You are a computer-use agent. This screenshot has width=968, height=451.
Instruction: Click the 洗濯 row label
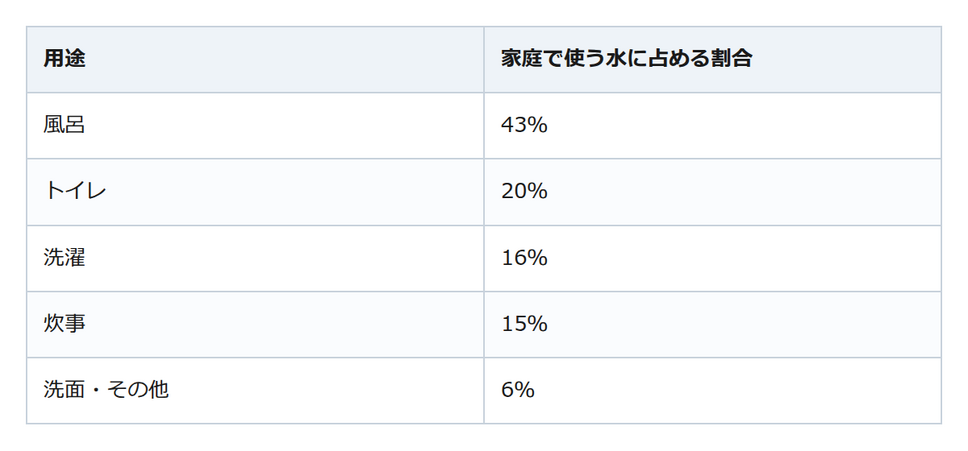click(255, 258)
